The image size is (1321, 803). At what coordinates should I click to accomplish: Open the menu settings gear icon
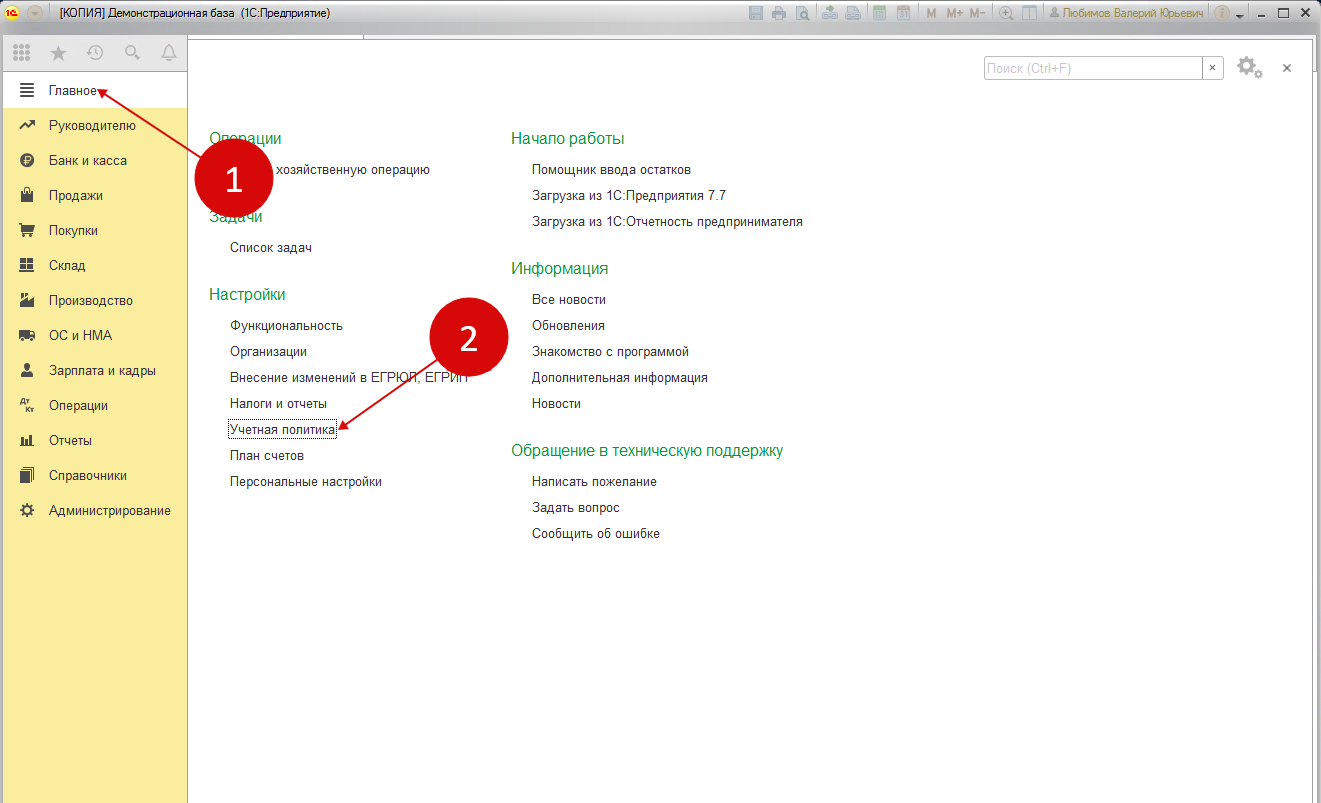[x=1249, y=67]
